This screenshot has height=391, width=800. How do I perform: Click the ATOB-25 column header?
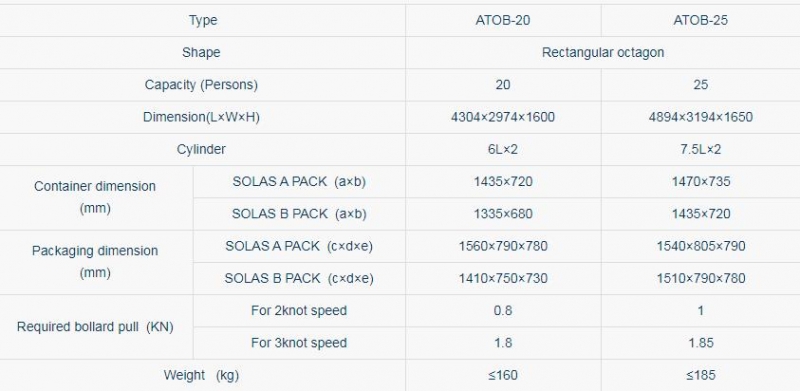701,20
